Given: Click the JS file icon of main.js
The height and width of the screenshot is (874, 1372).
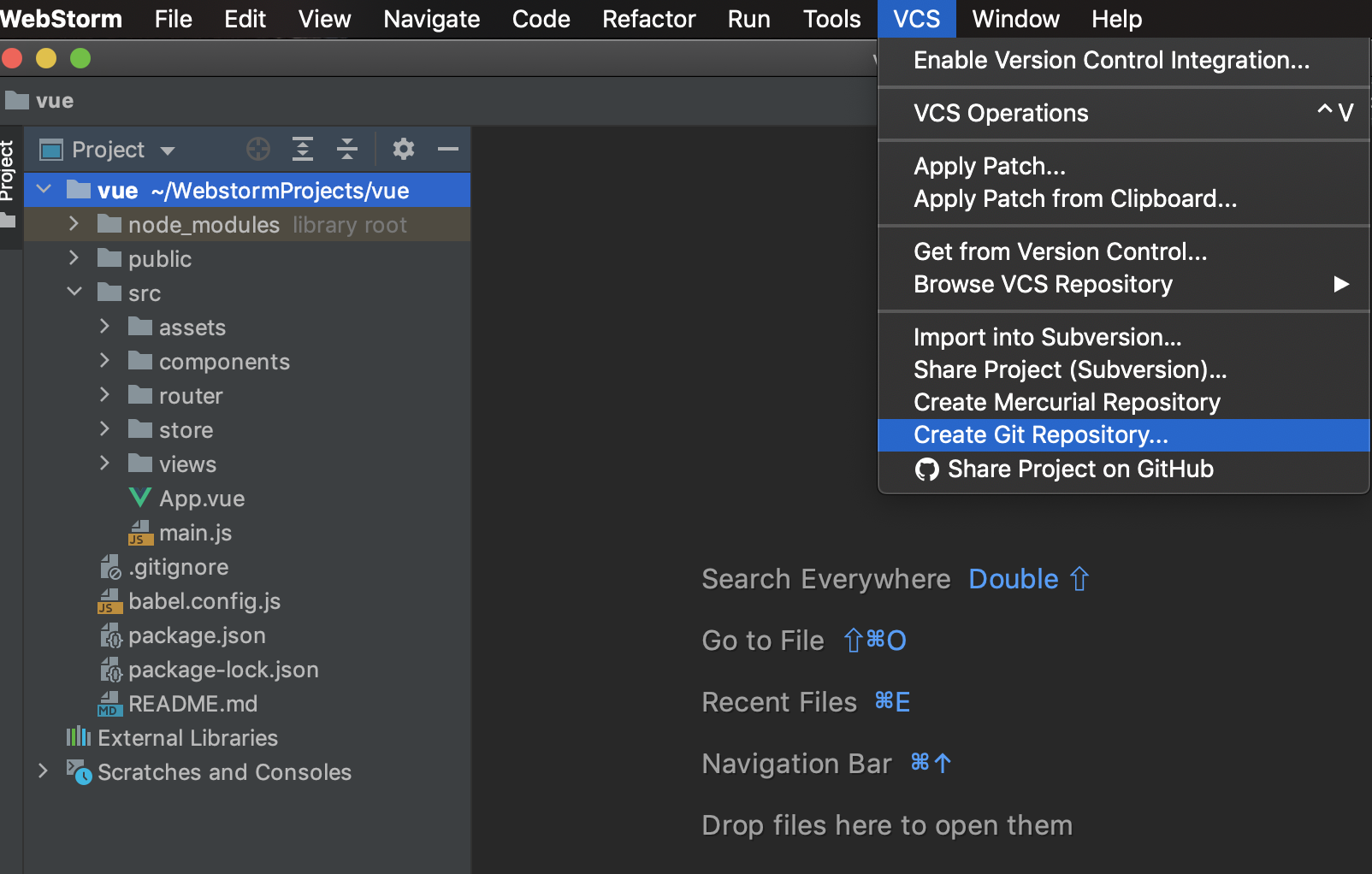Looking at the screenshot, I should (x=139, y=533).
